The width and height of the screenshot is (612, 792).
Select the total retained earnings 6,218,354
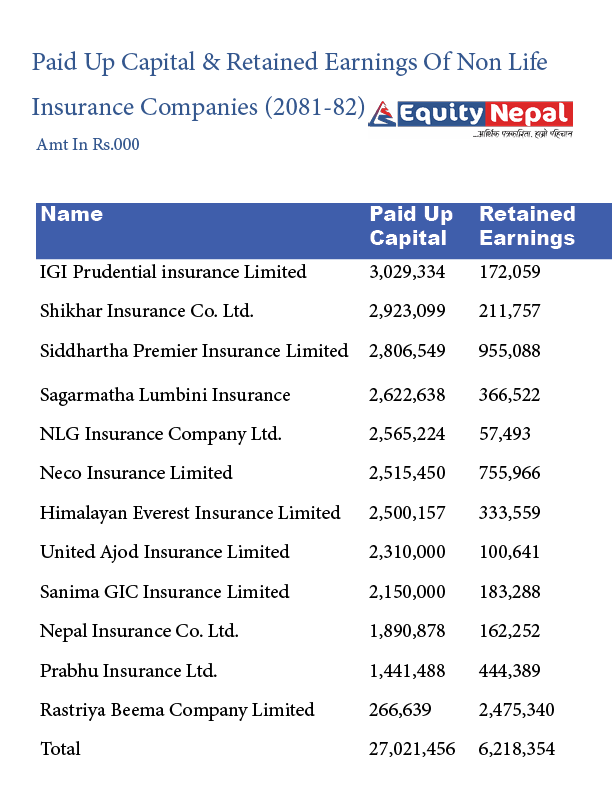pyautogui.click(x=517, y=749)
